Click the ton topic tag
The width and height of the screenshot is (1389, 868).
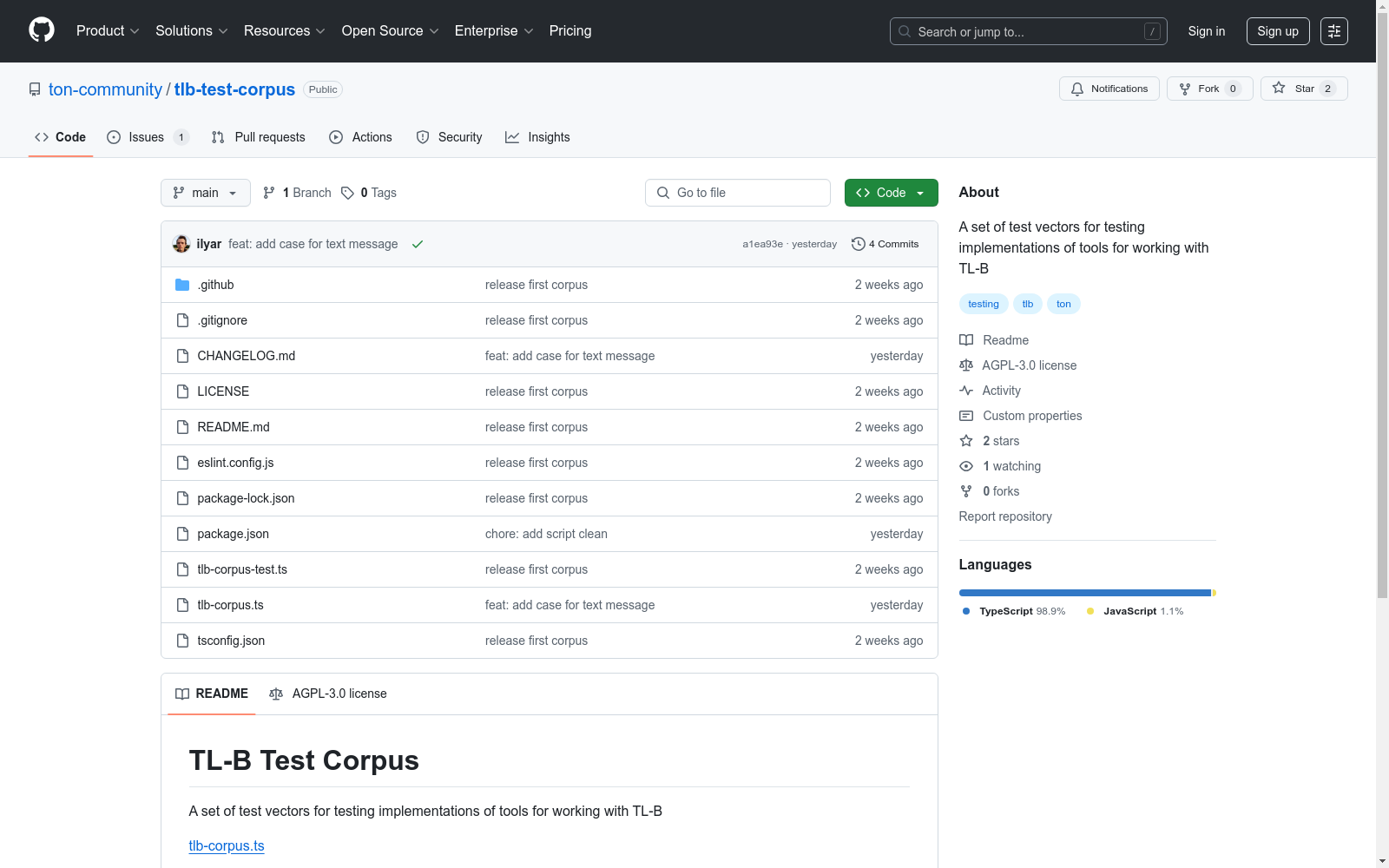pyautogui.click(x=1063, y=304)
